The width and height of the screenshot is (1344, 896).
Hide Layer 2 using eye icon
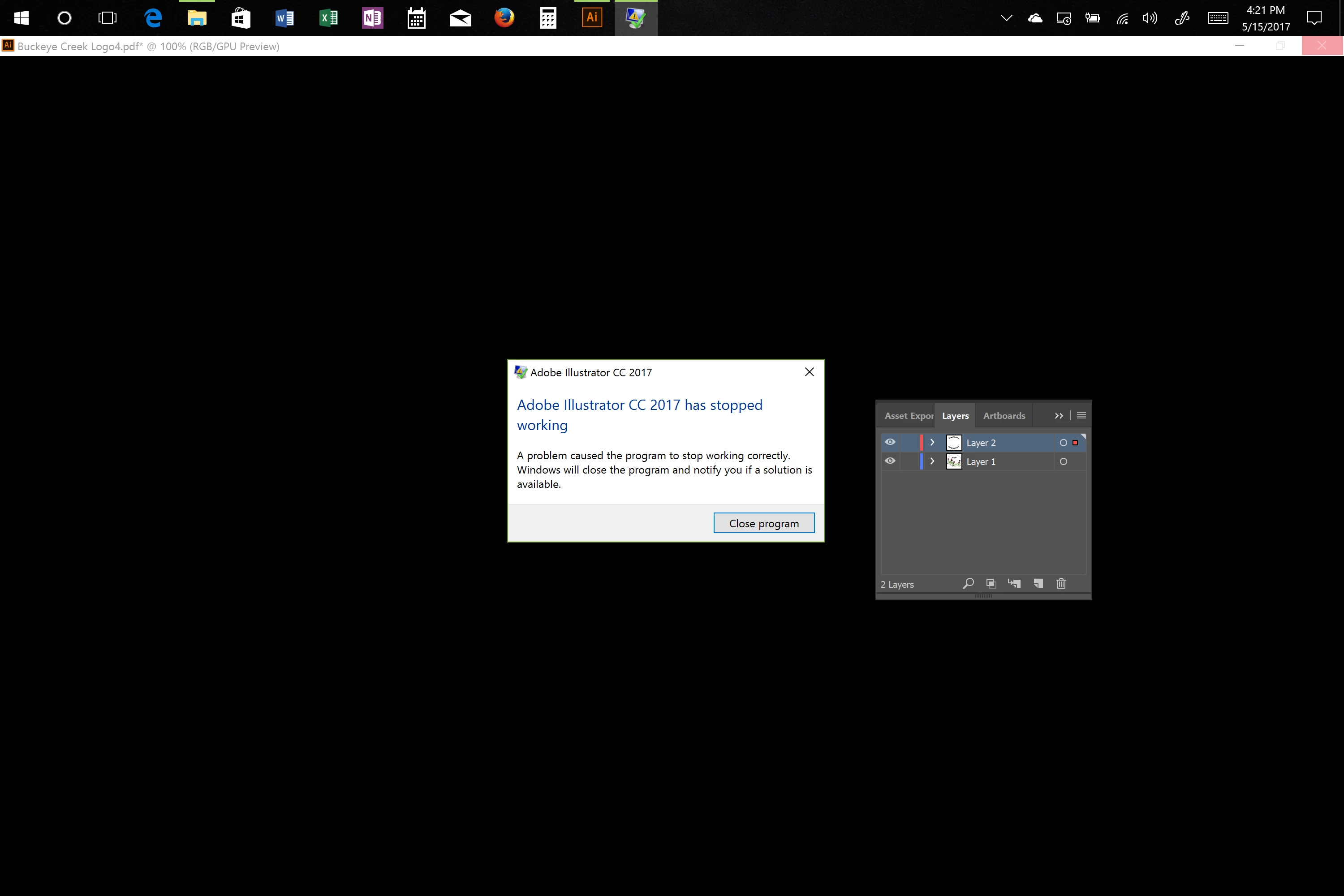(890, 442)
